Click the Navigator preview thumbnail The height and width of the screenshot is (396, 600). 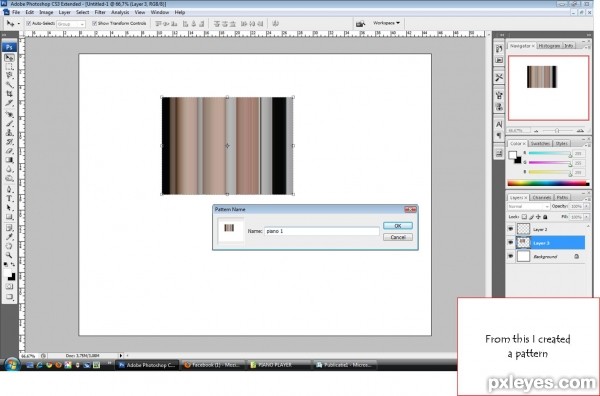coord(548,88)
